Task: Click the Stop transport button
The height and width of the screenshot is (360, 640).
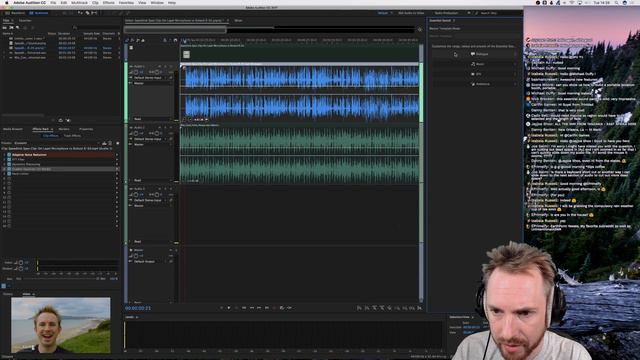Action: (221, 308)
